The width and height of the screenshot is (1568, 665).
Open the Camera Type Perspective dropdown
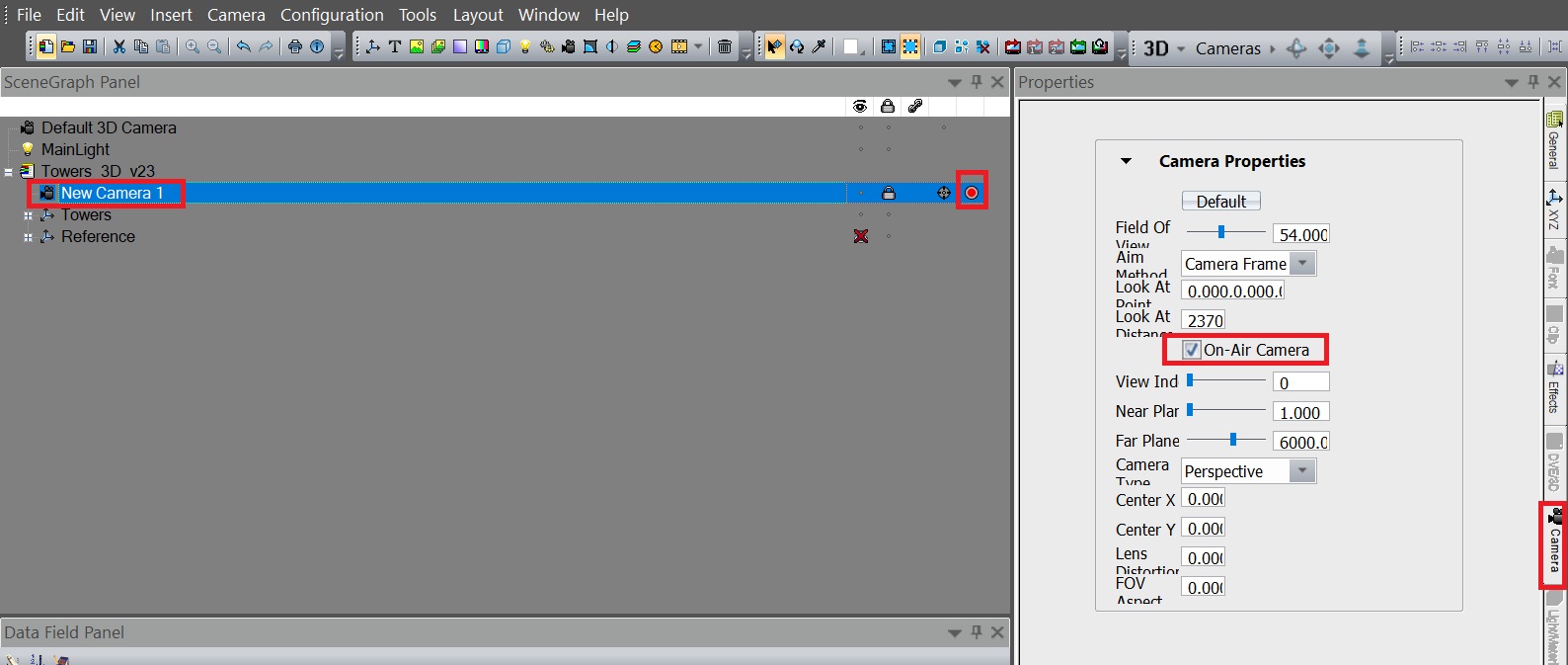[x=1302, y=471]
